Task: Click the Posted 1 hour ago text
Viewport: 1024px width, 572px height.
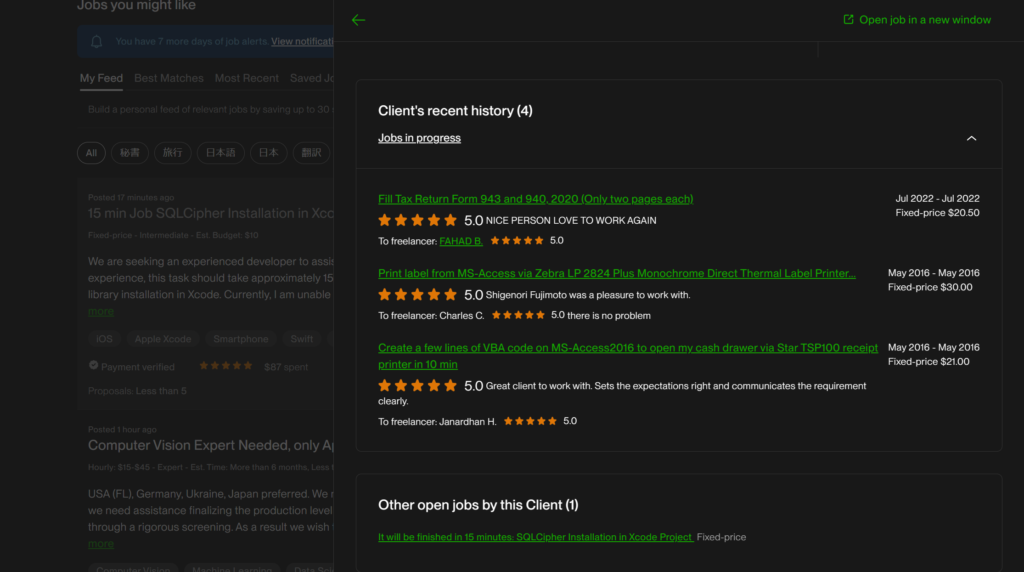Action: click(122, 430)
